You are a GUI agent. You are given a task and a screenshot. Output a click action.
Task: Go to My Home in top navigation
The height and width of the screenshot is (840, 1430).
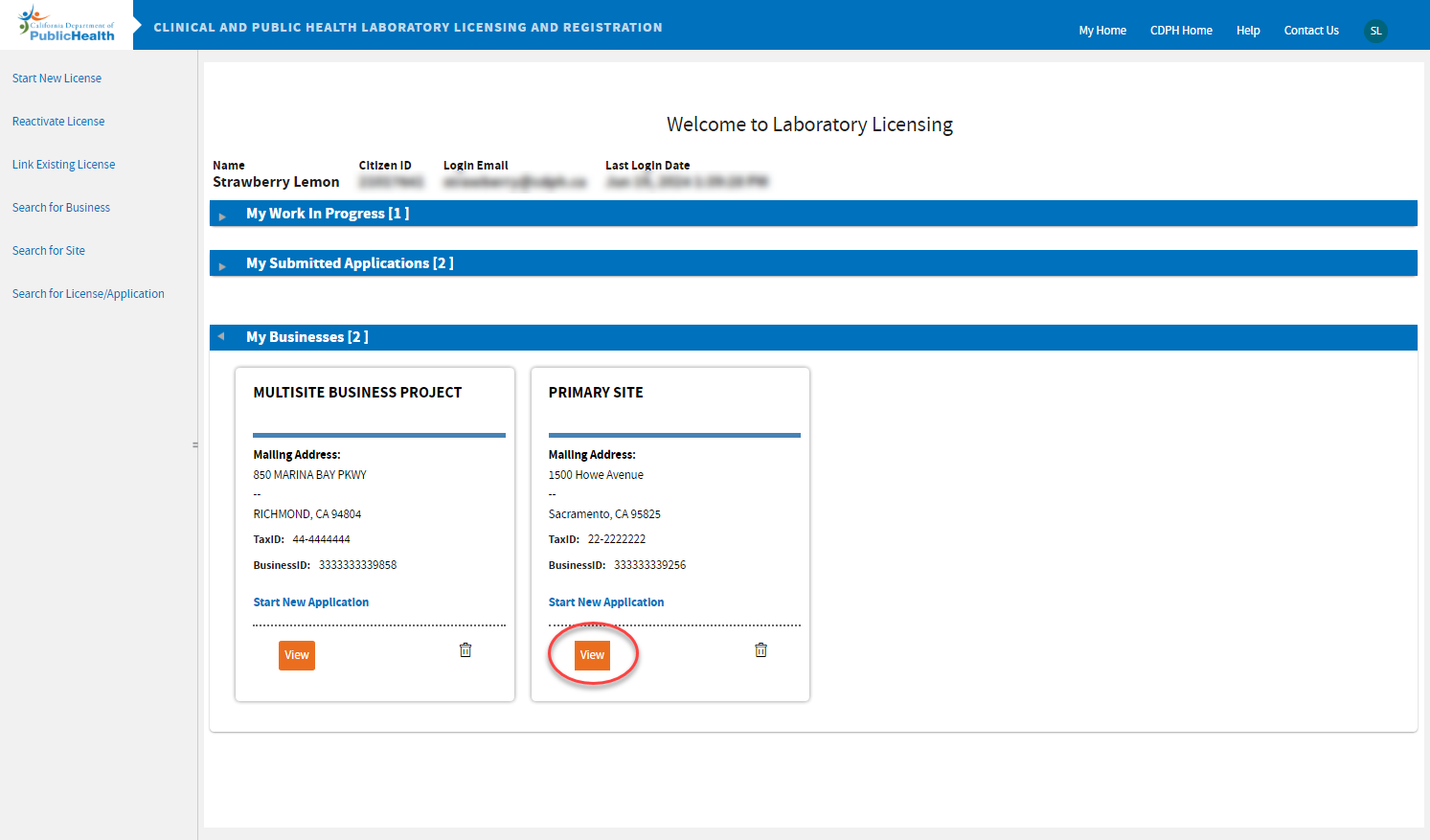coord(1101,31)
